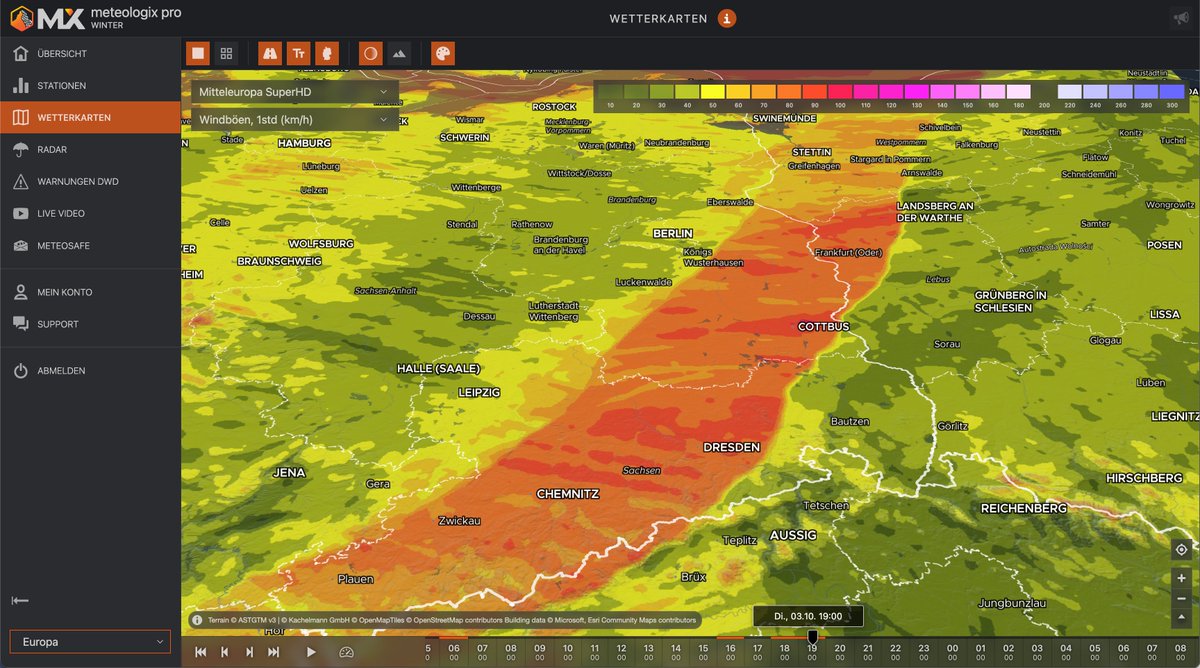The height and width of the screenshot is (668, 1200).
Task: Play the map animation
Action: point(311,652)
